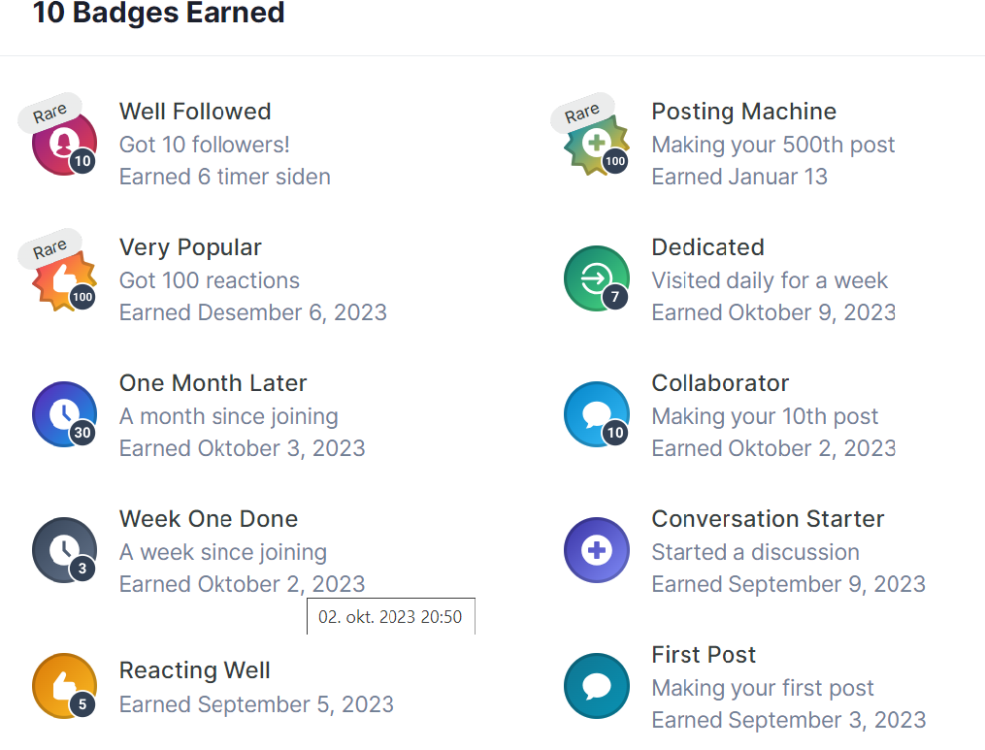The height and width of the screenshot is (750, 985).
Task: Click the Well Followed badge icon
Action: click(64, 143)
